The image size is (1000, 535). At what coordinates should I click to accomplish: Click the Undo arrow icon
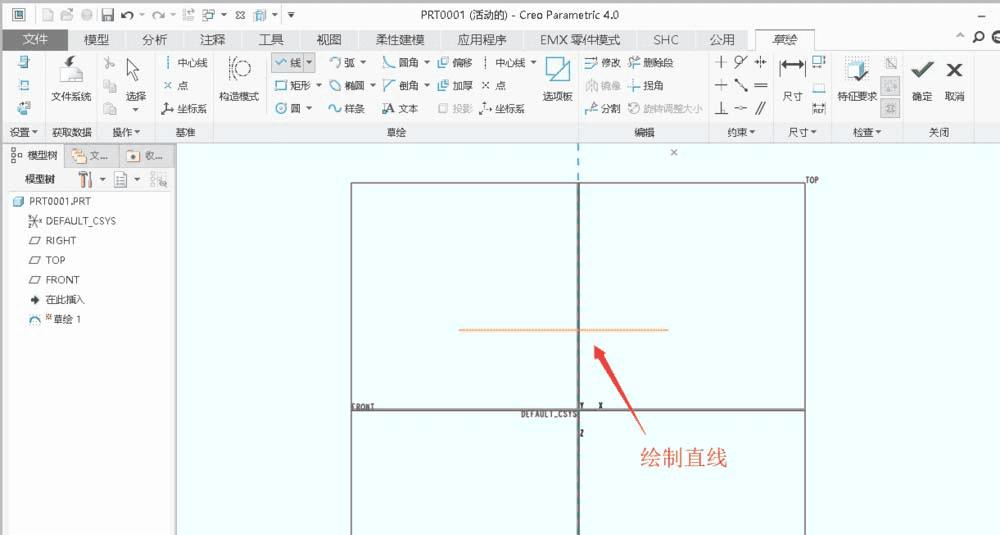tap(127, 15)
